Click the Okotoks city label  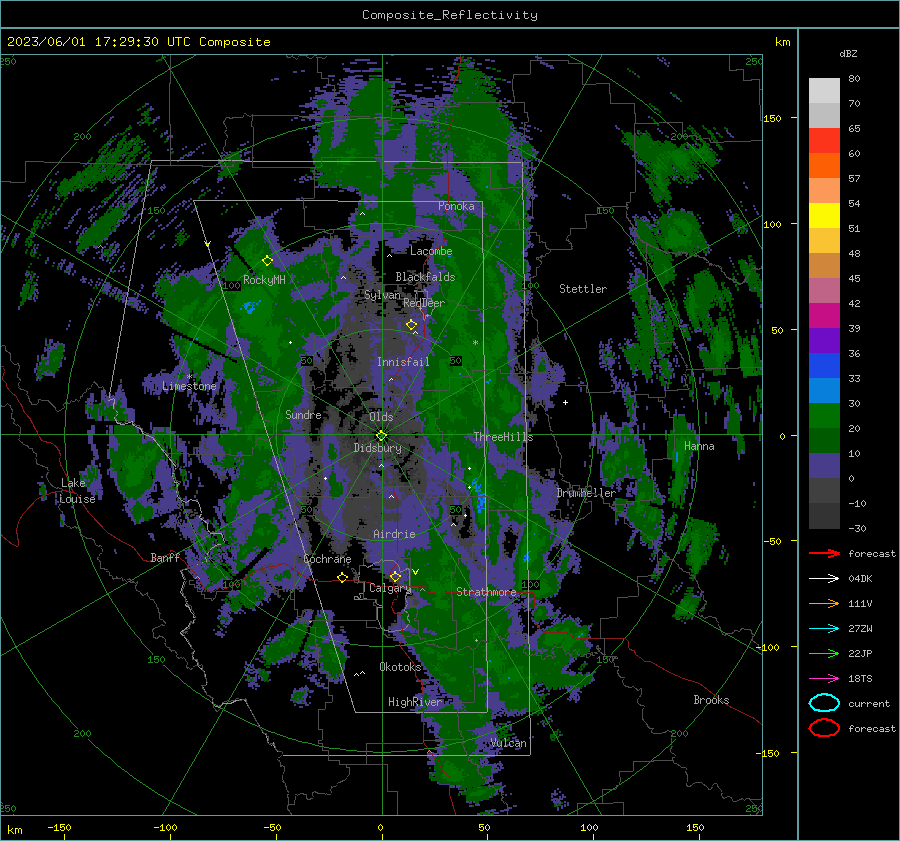[x=401, y=667]
